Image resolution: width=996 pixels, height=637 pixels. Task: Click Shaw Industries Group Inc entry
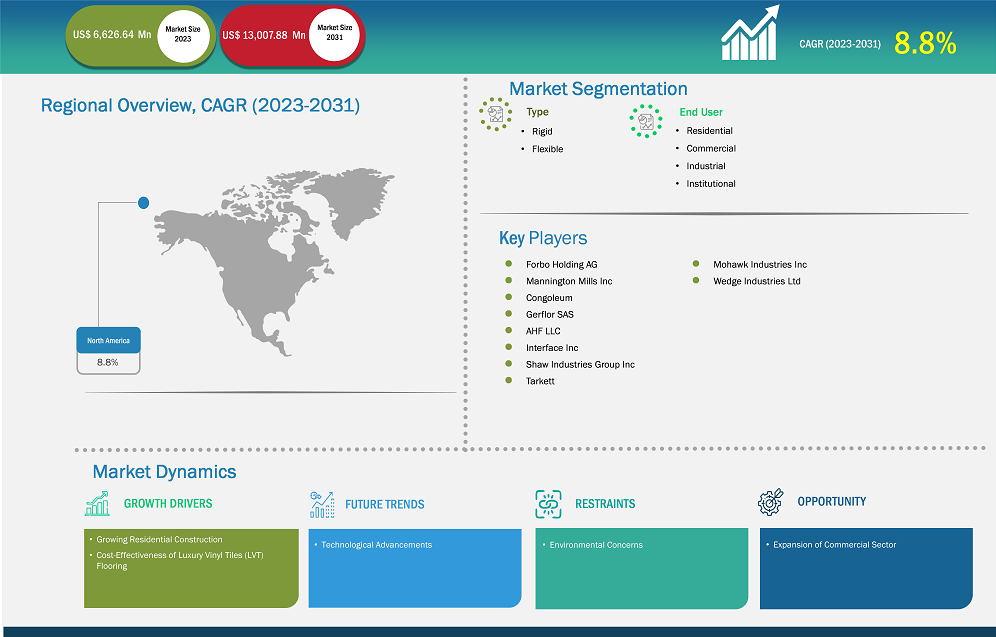coord(580,364)
